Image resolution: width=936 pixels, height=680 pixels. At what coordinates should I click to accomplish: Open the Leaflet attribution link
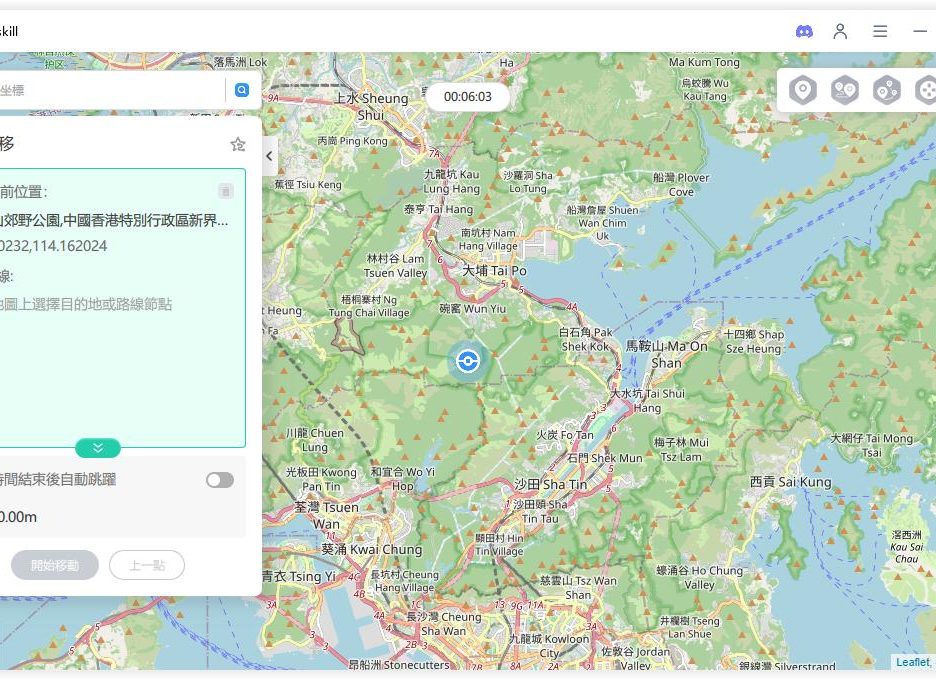[911, 662]
